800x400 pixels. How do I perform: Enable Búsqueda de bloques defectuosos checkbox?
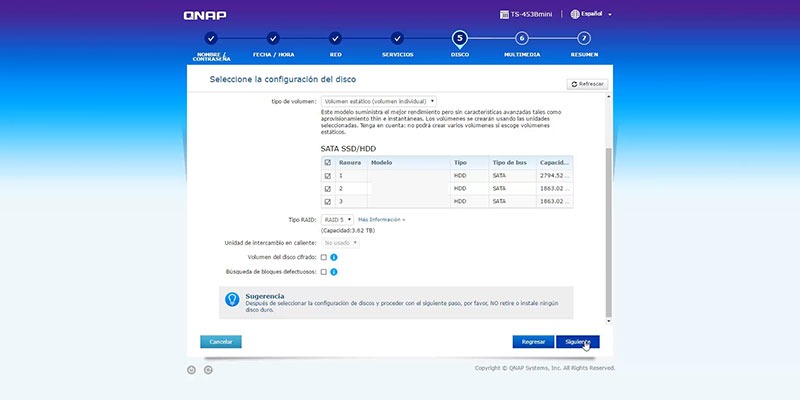click(323, 272)
